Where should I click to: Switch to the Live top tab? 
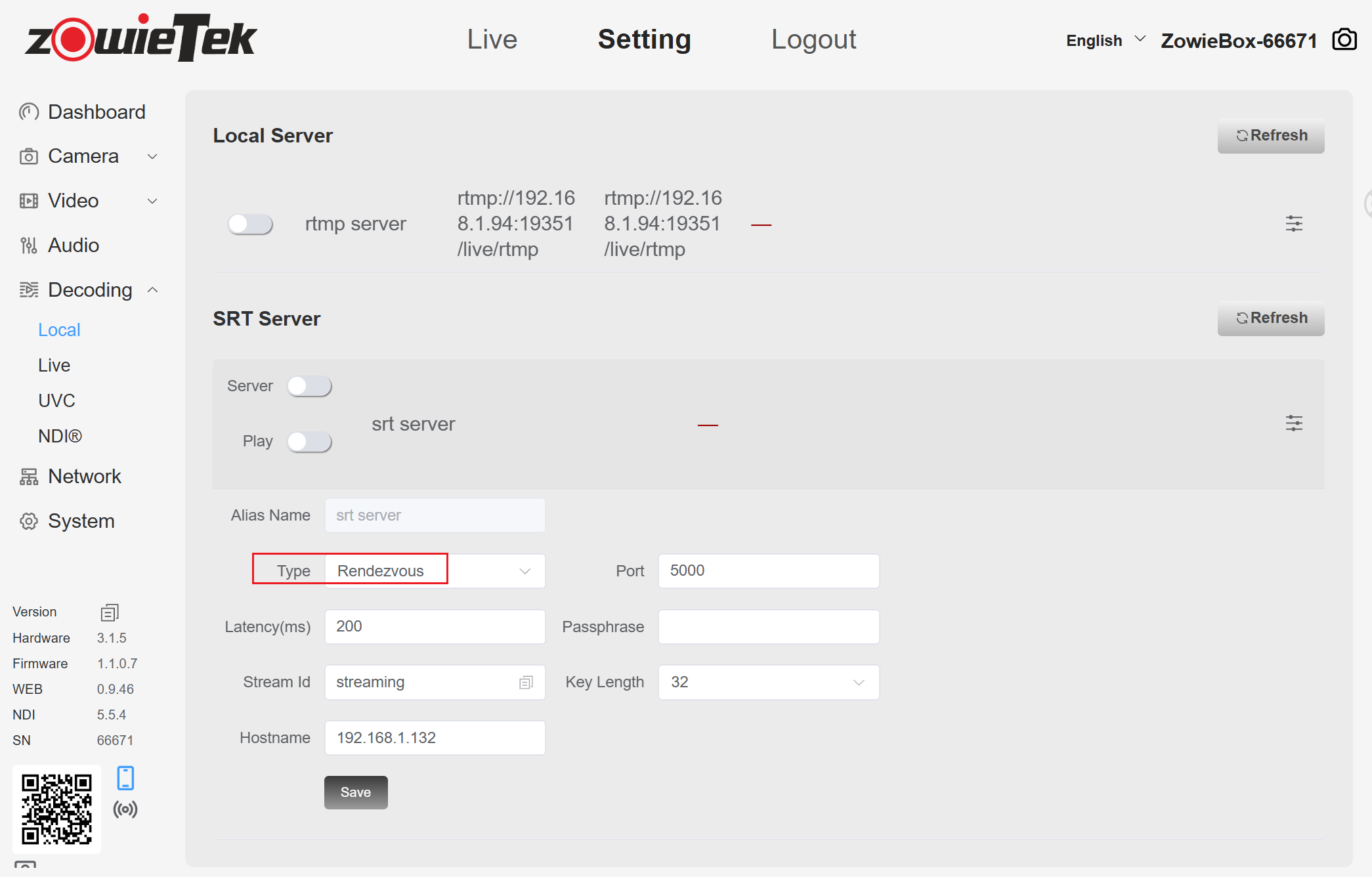click(492, 39)
